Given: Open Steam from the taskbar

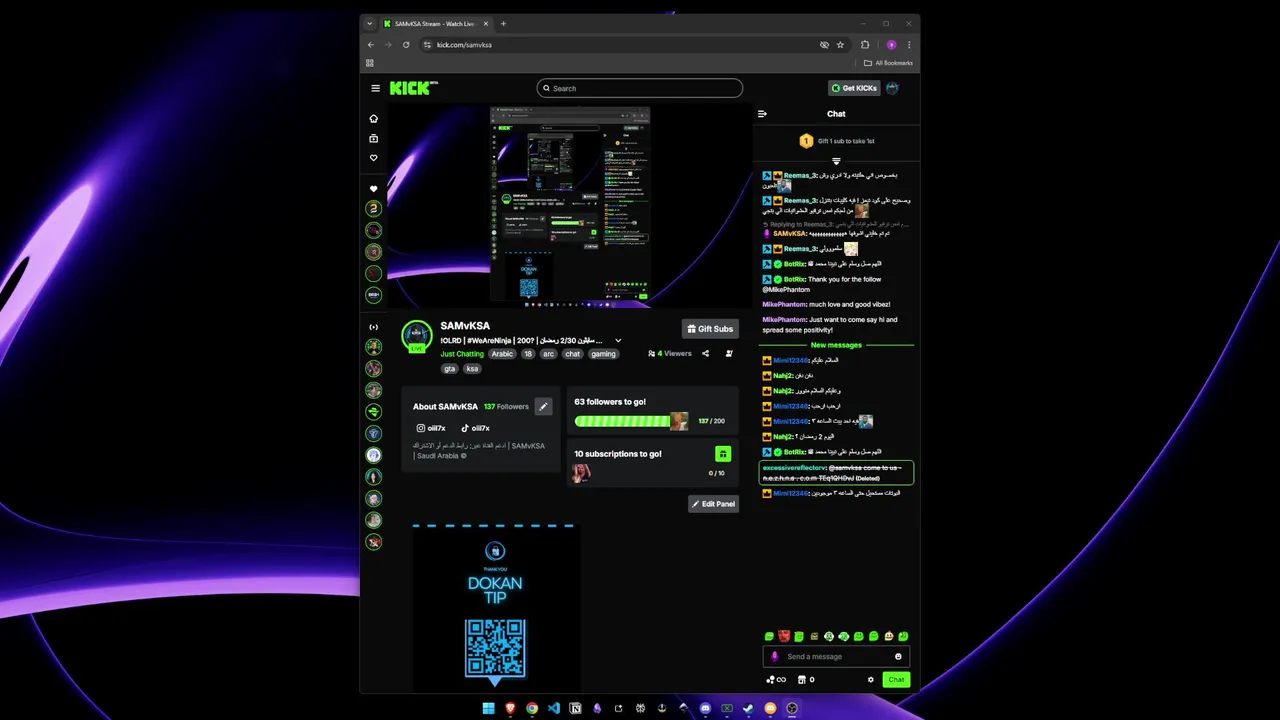Looking at the screenshot, I should (x=748, y=708).
